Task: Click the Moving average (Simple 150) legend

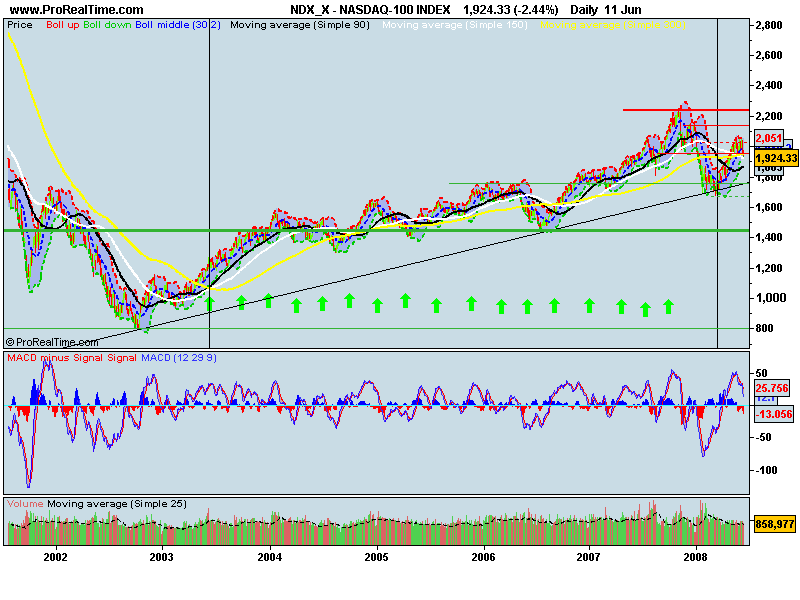Action: click(x=455, y=24)
